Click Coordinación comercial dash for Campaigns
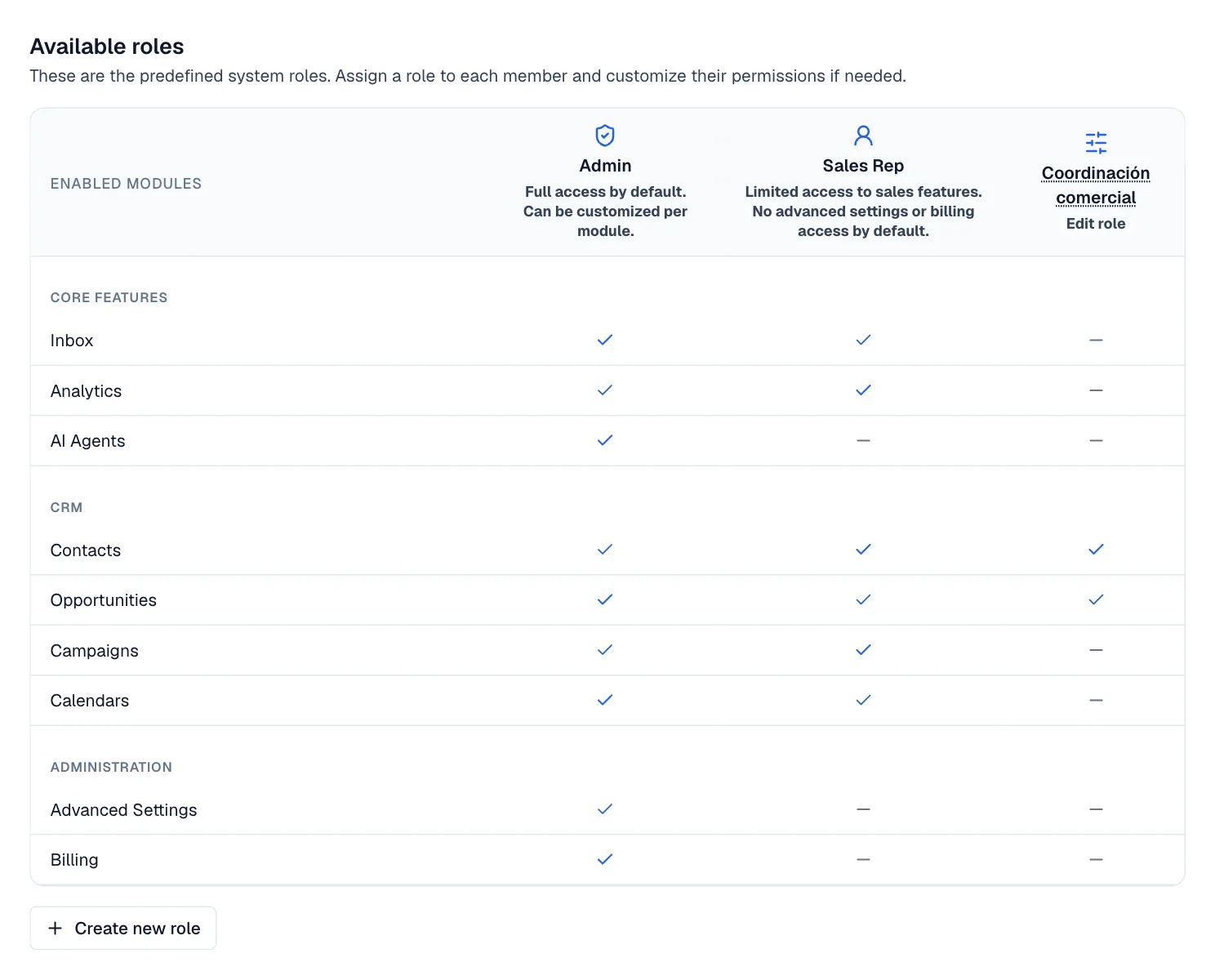The height and width of the screenshot is (980, 1215). (x=1096, y=650)
